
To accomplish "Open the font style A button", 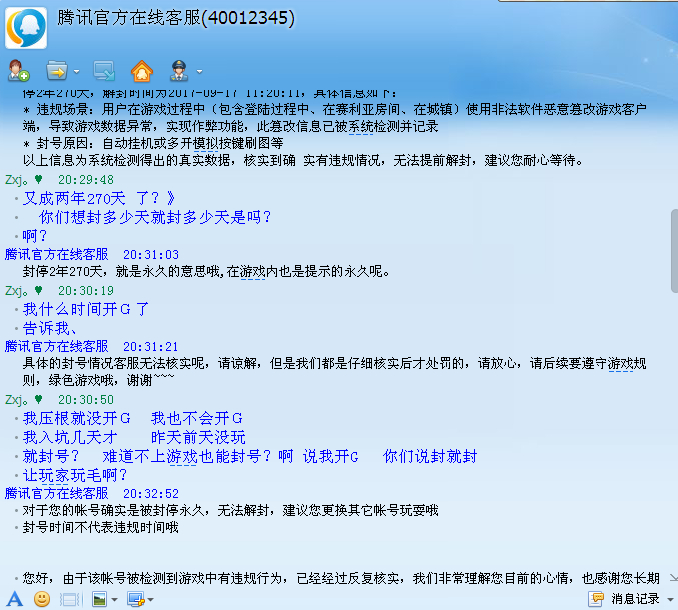I will 15,599.
